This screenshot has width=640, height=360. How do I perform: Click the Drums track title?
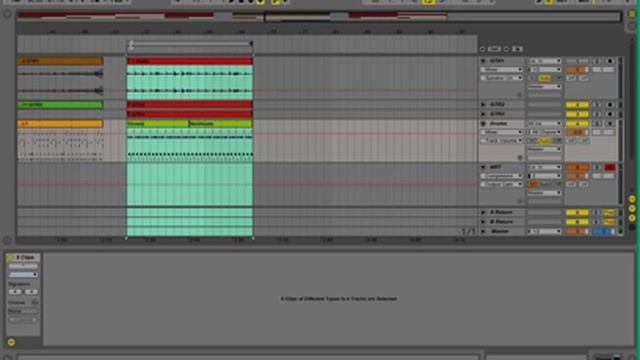[x=498, y=123]
